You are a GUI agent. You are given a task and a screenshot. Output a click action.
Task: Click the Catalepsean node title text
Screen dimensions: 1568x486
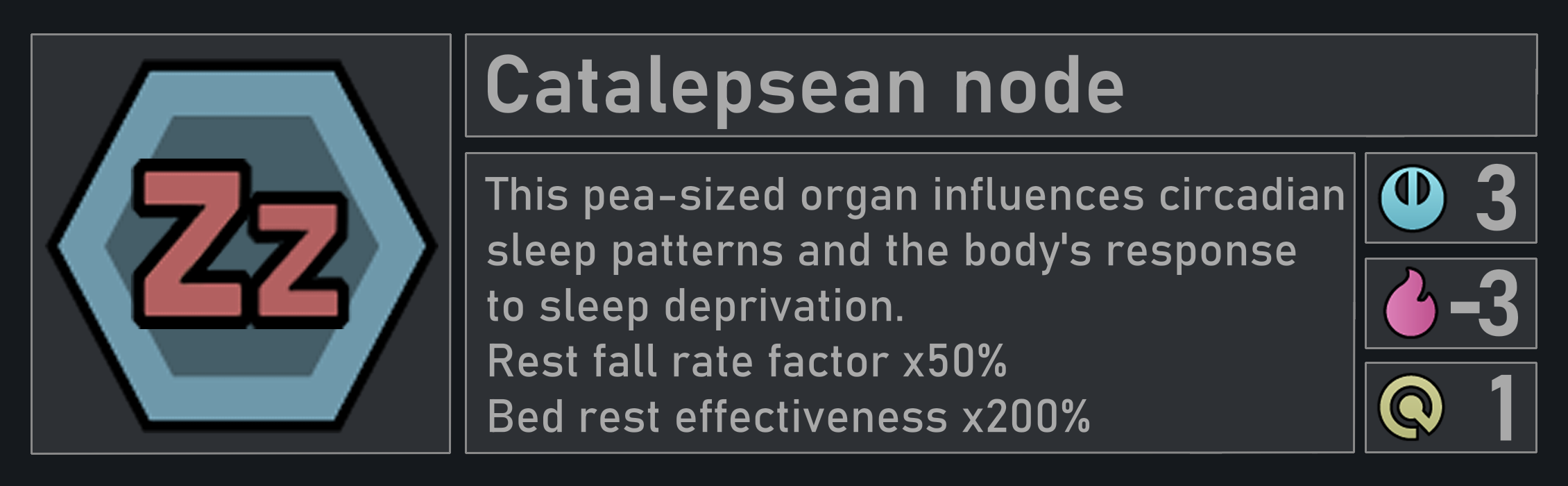(805, 87)
